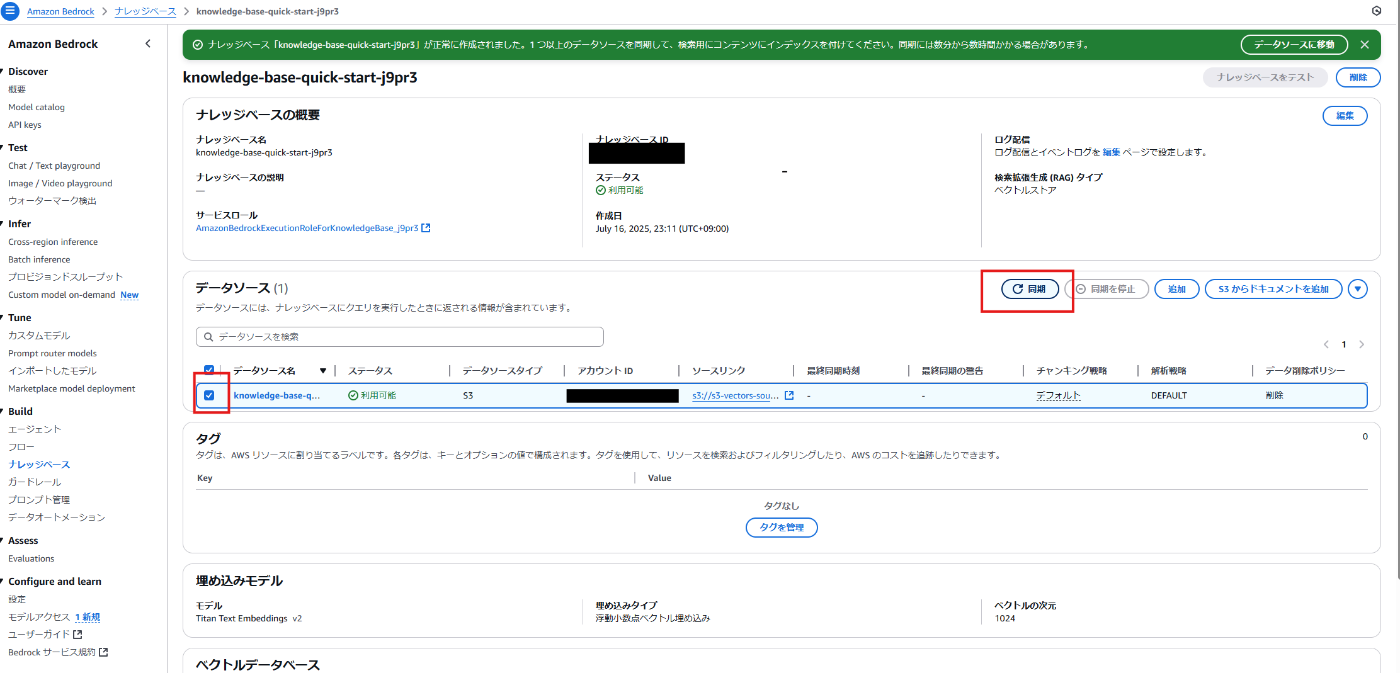Open knowledge-base-q... data source name link

tap(277, 396)
